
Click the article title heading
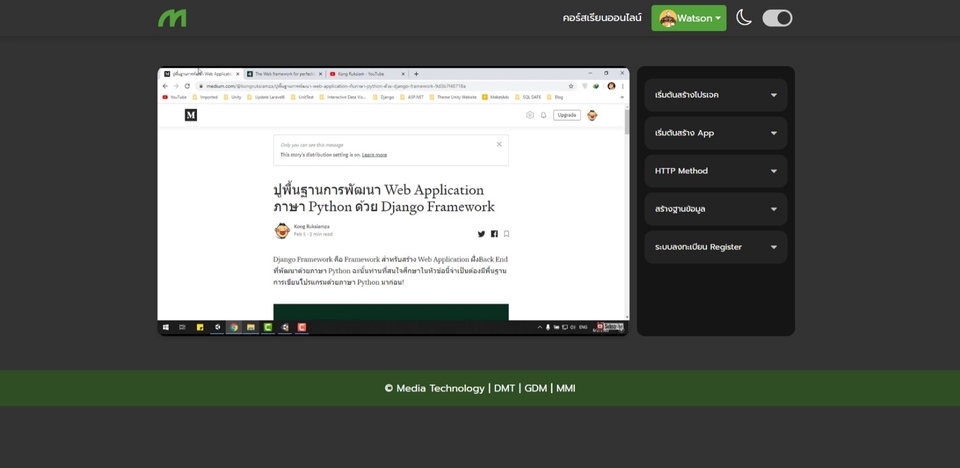click(384, 198)
